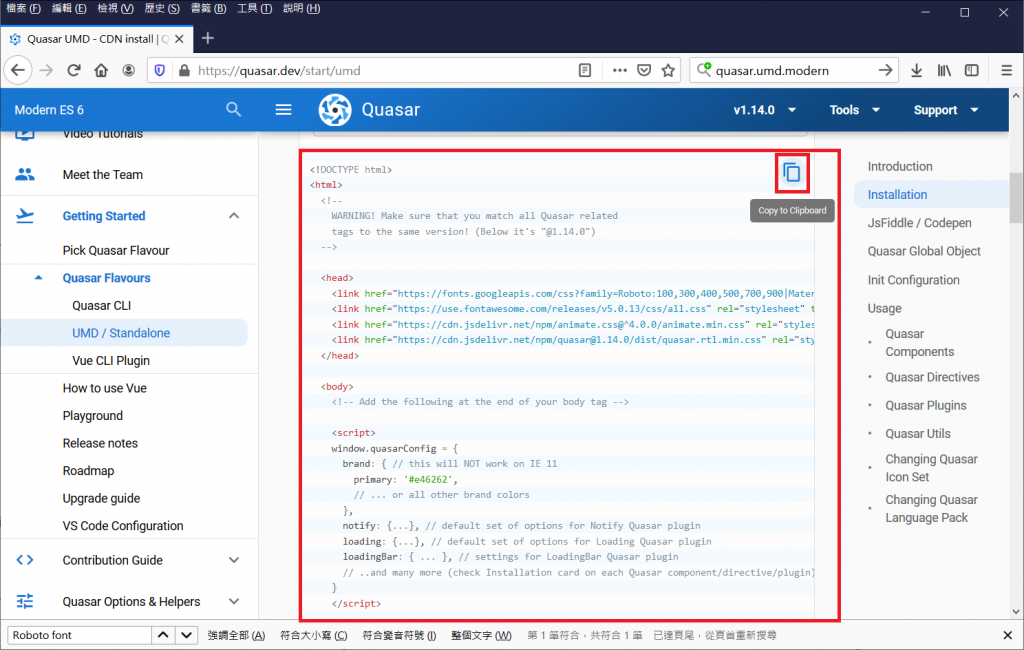Click the browser Forward arrow
The height and width of the screenshot is (650, 1024).
coord(46,71)
